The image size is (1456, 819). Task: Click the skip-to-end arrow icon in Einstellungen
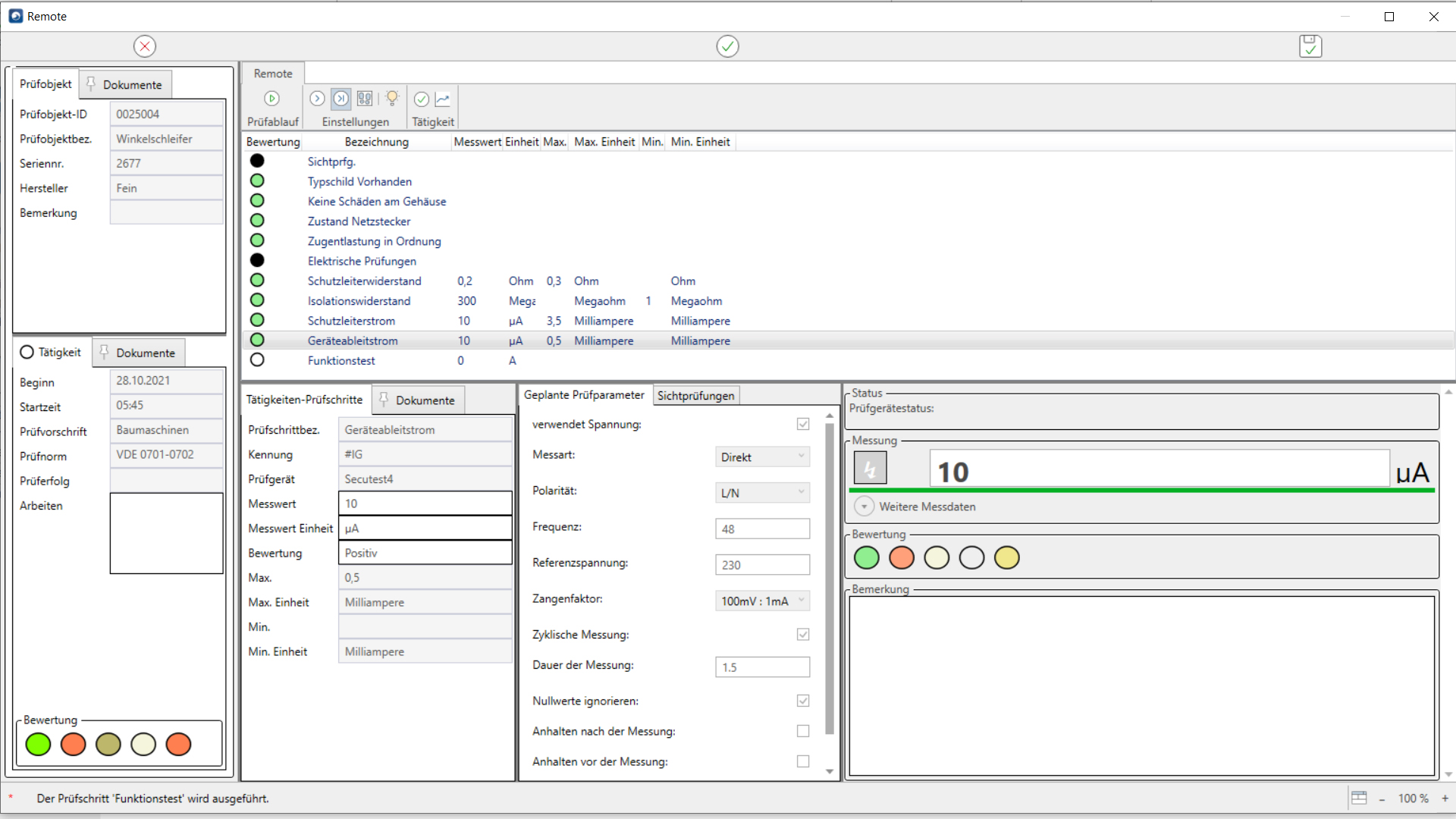pyautogui.click(x=341, y=99)
